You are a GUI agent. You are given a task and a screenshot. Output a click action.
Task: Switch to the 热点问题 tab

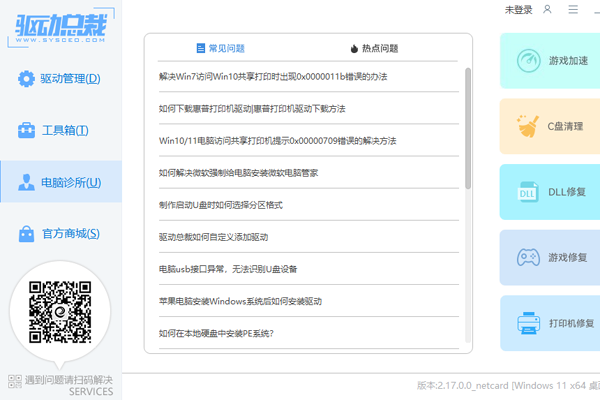click(x=374, y=48)
